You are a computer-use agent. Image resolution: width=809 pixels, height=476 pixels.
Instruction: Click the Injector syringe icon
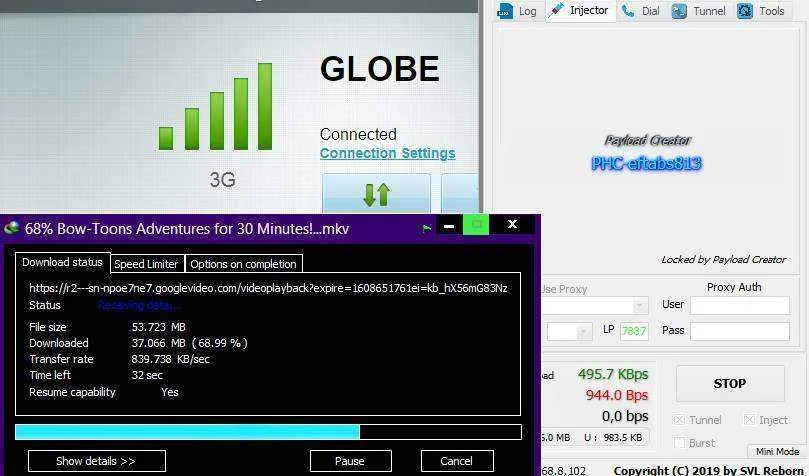556,10
